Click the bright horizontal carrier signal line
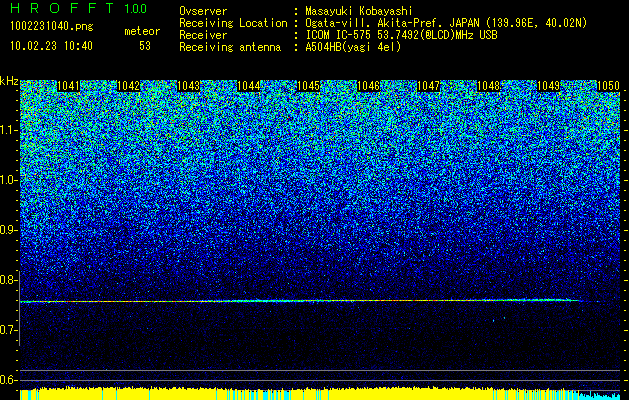This screenshot has width=629, height=400. coord(300,301)
